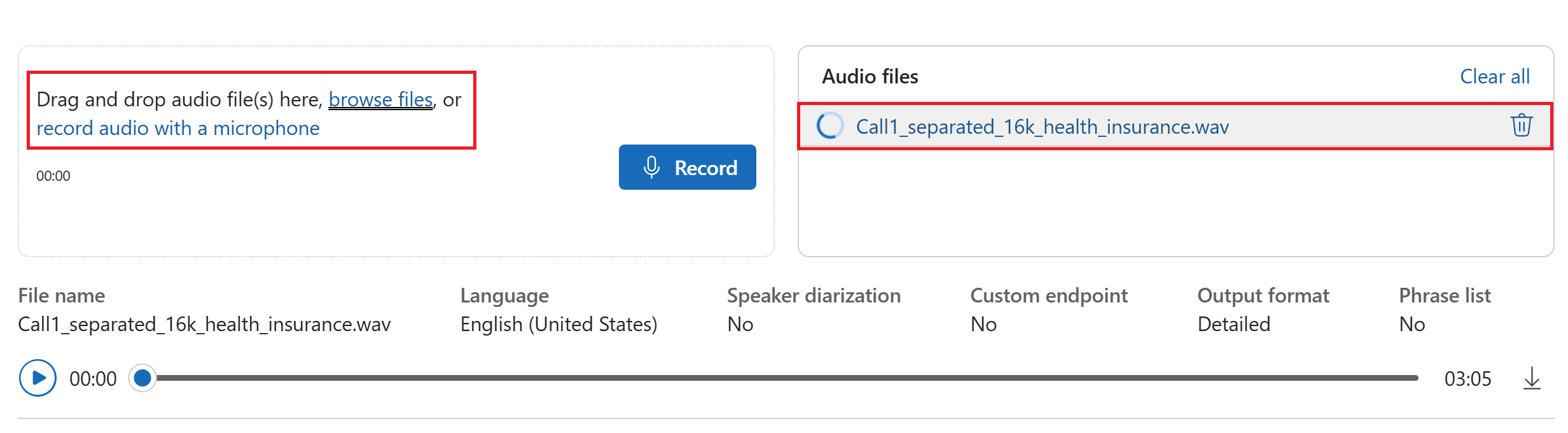Clear all audio files
This screenshot has width=1568, height=433.
click(1494, 76)
